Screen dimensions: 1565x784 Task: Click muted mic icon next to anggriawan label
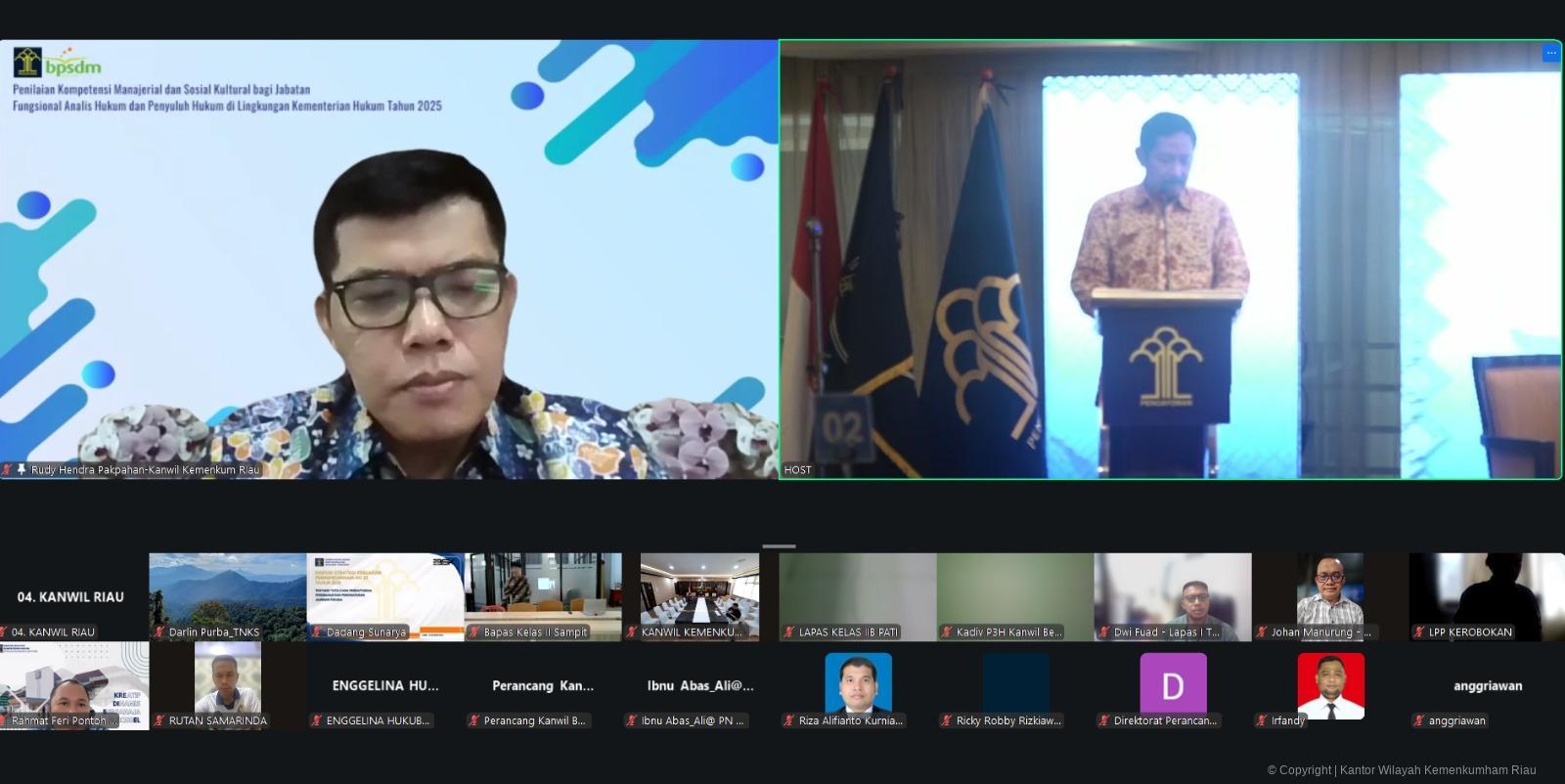tap(1419, 720)
